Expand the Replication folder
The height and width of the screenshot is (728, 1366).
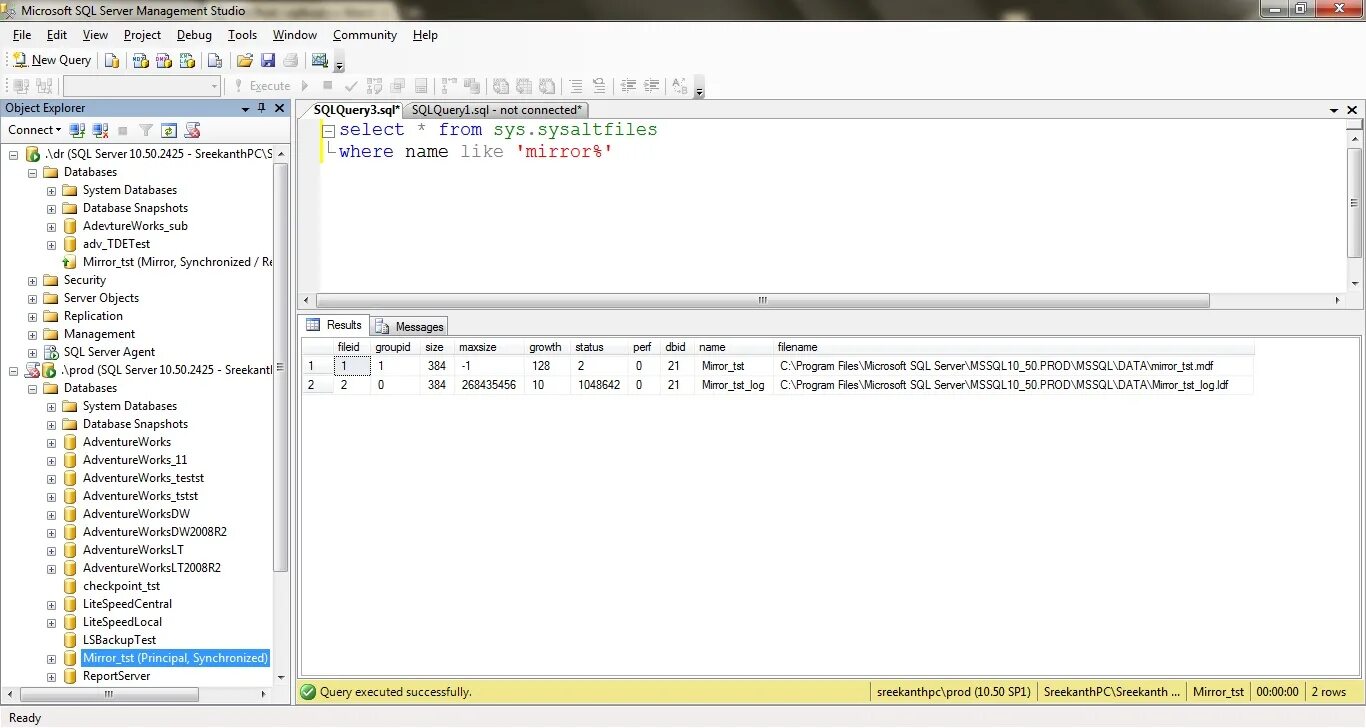[32, 316]
